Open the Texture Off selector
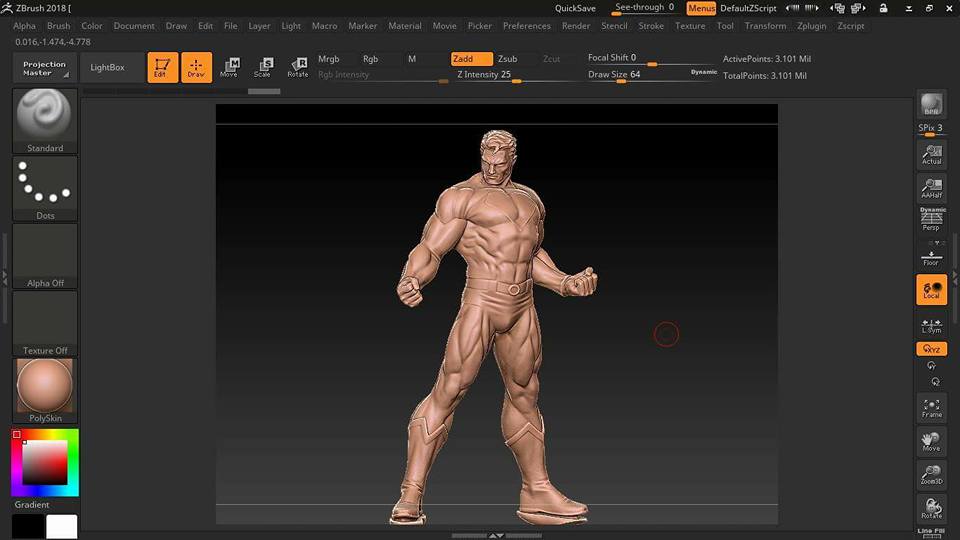Image resolution: width=960 pixels, height=540 pixels. [x=45, y=323]
